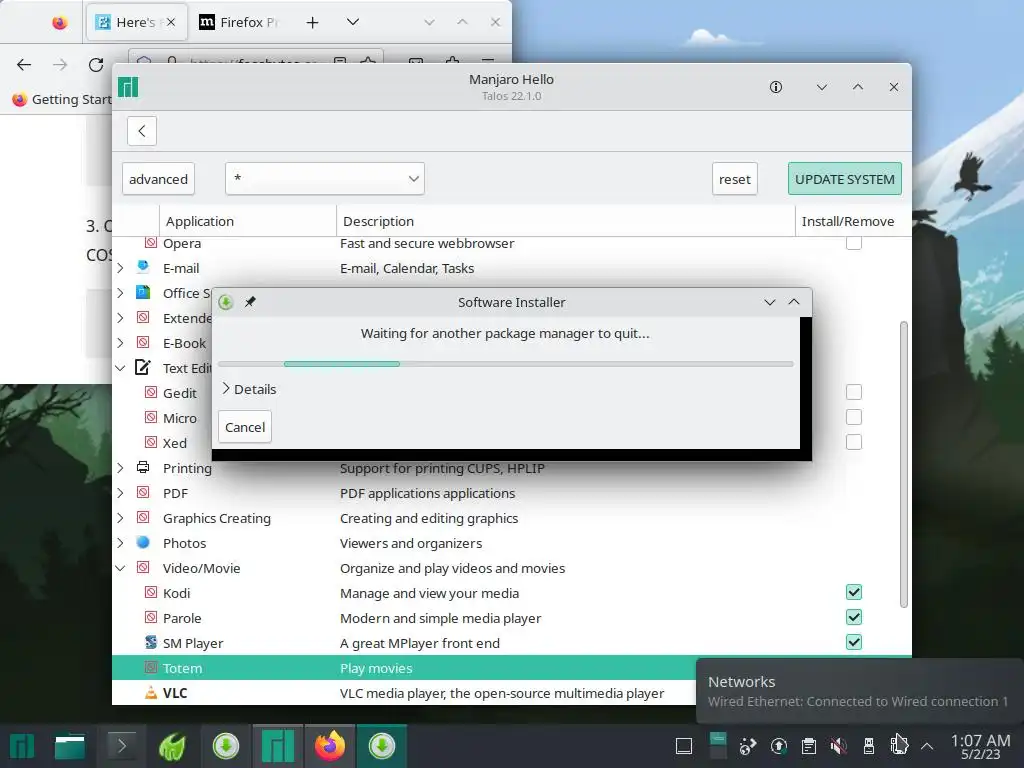Uncheck the Parole install checkbox
1024x768 pixels.
click(854, 616)
